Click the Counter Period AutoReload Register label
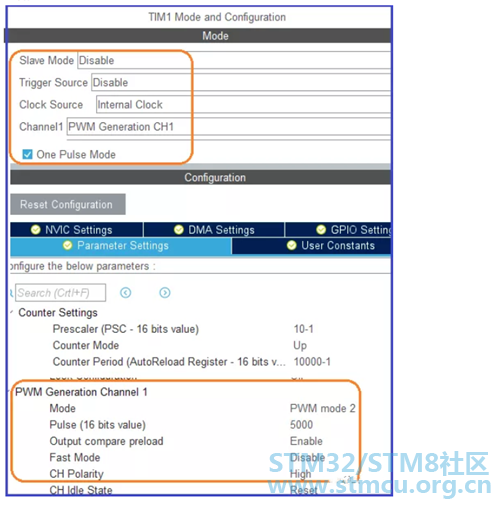Image resolution: width=500 pixels, height=508 pixels. (169, 362)
